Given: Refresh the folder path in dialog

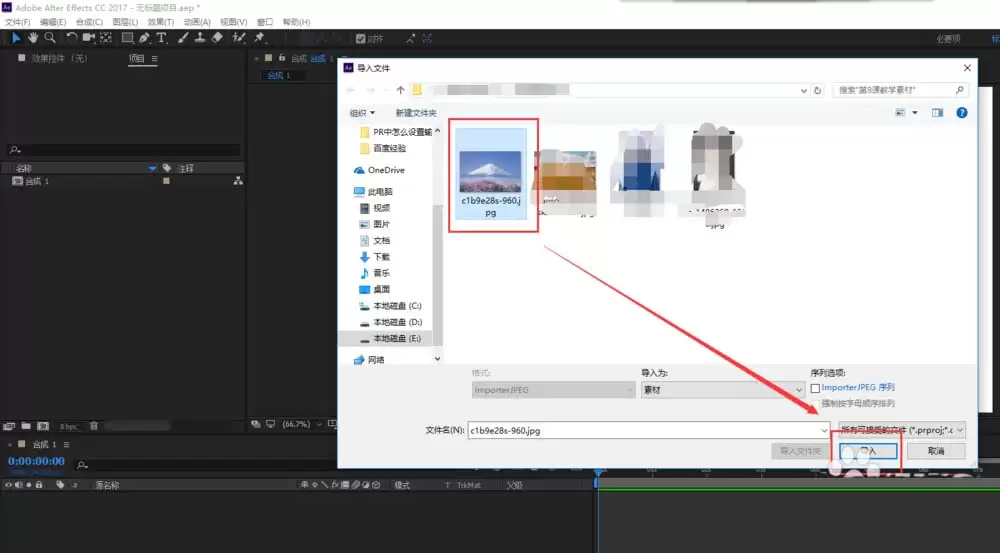Looking at the screenshot, I should pos(818,91).
